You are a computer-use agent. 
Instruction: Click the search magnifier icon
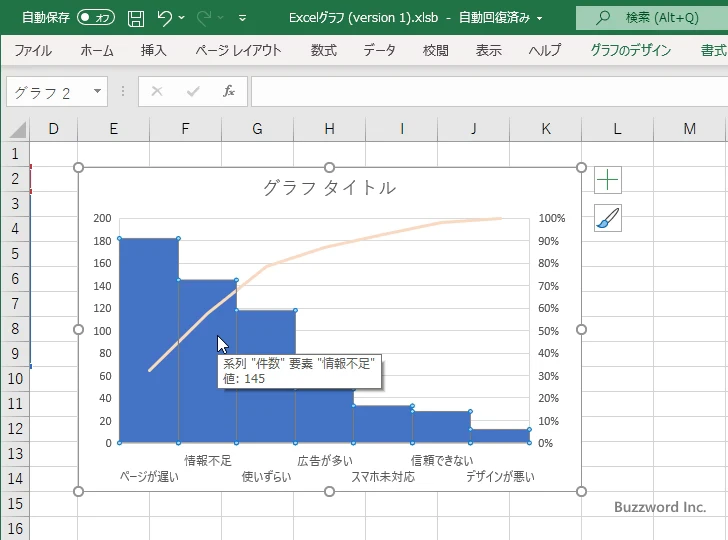(x=603, y=18)
